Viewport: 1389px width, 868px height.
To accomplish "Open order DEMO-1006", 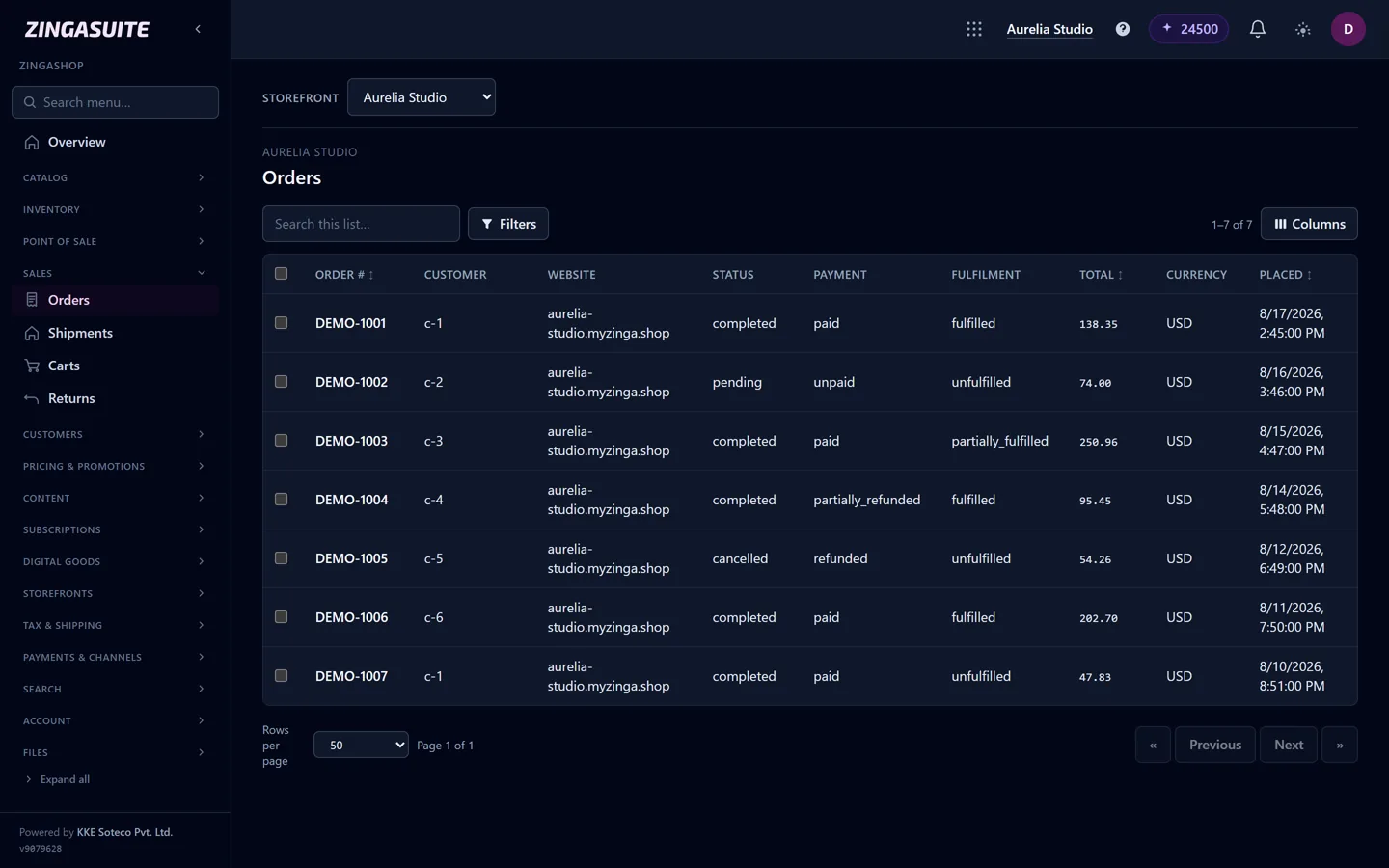I will [x=351, y=617].
